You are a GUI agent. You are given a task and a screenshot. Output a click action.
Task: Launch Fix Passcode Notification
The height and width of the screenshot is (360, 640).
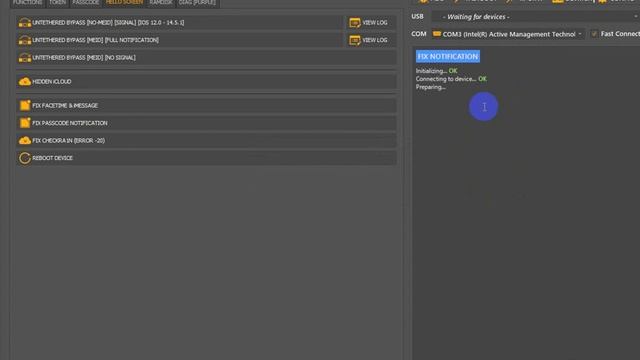pos(207,123)
